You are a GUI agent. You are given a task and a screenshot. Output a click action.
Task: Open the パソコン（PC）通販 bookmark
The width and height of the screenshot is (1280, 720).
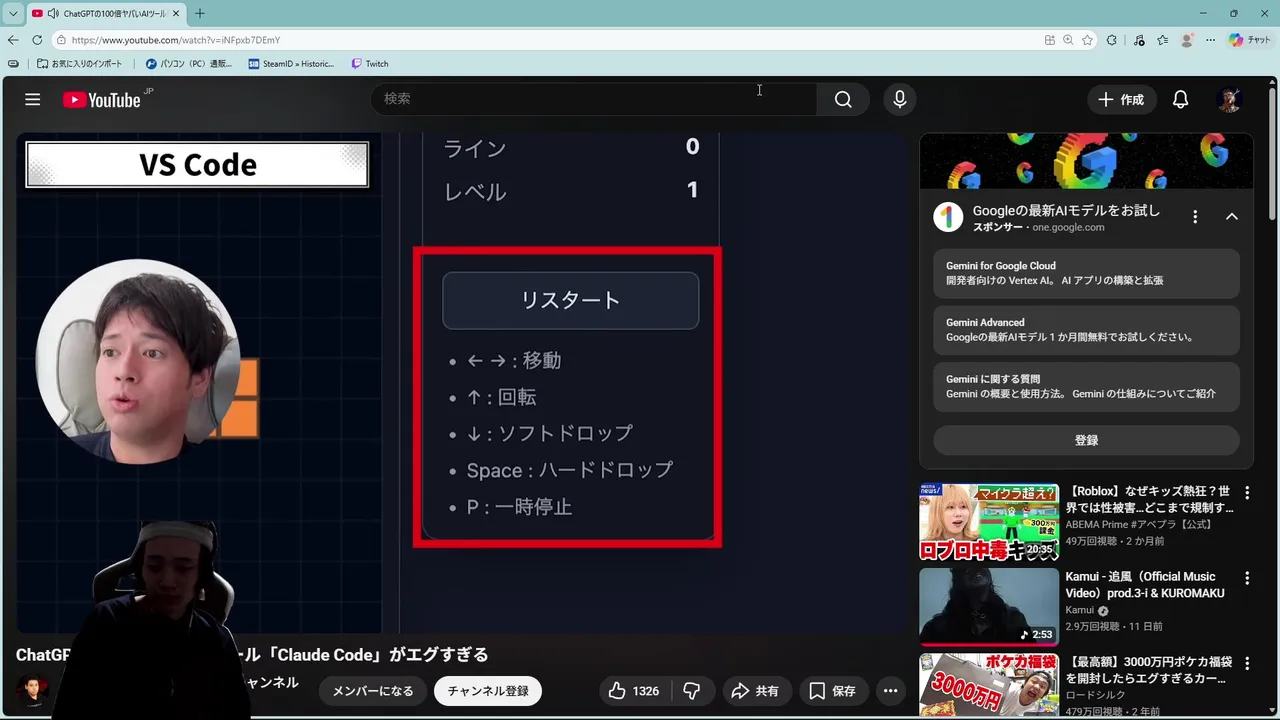[189, 64]
